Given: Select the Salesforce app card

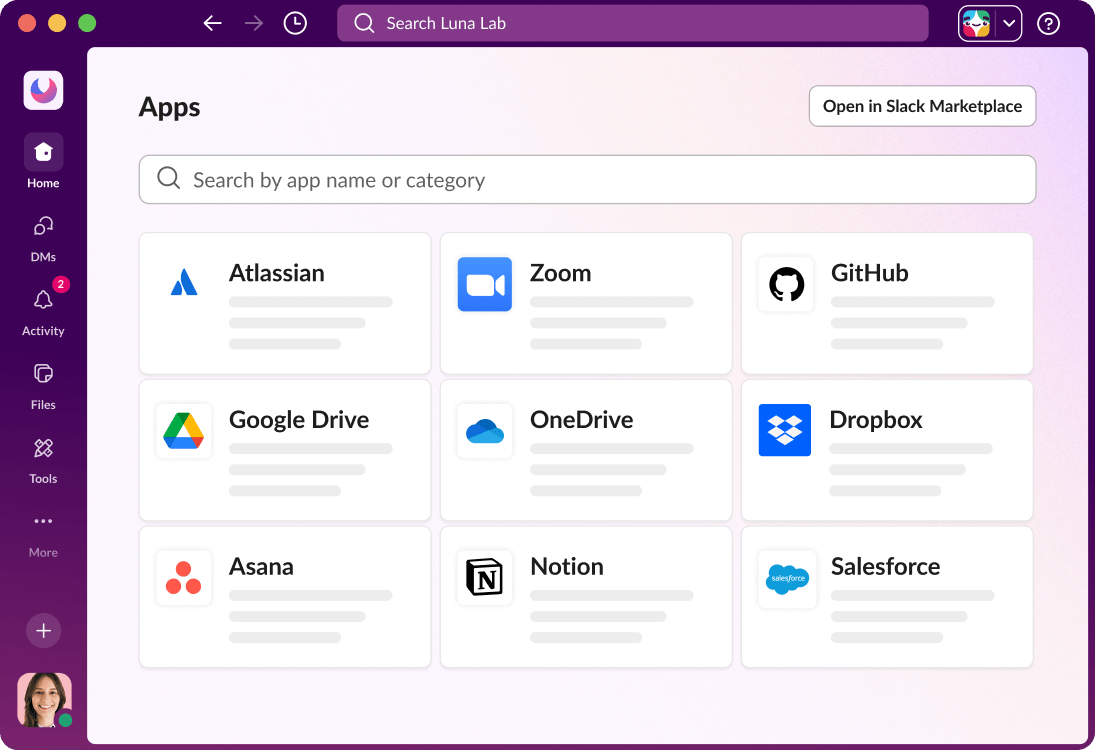Looking at the screenshot, I should coord(886,597).
